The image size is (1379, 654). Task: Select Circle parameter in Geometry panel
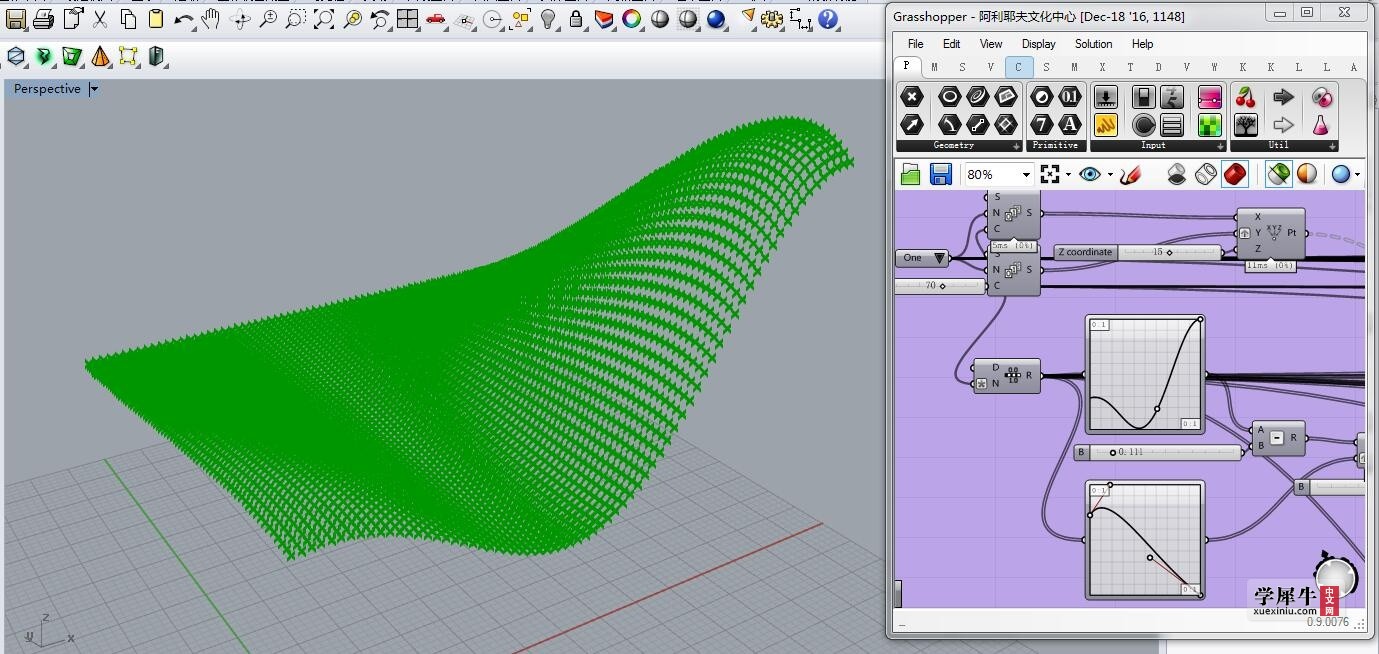[949, 97]
